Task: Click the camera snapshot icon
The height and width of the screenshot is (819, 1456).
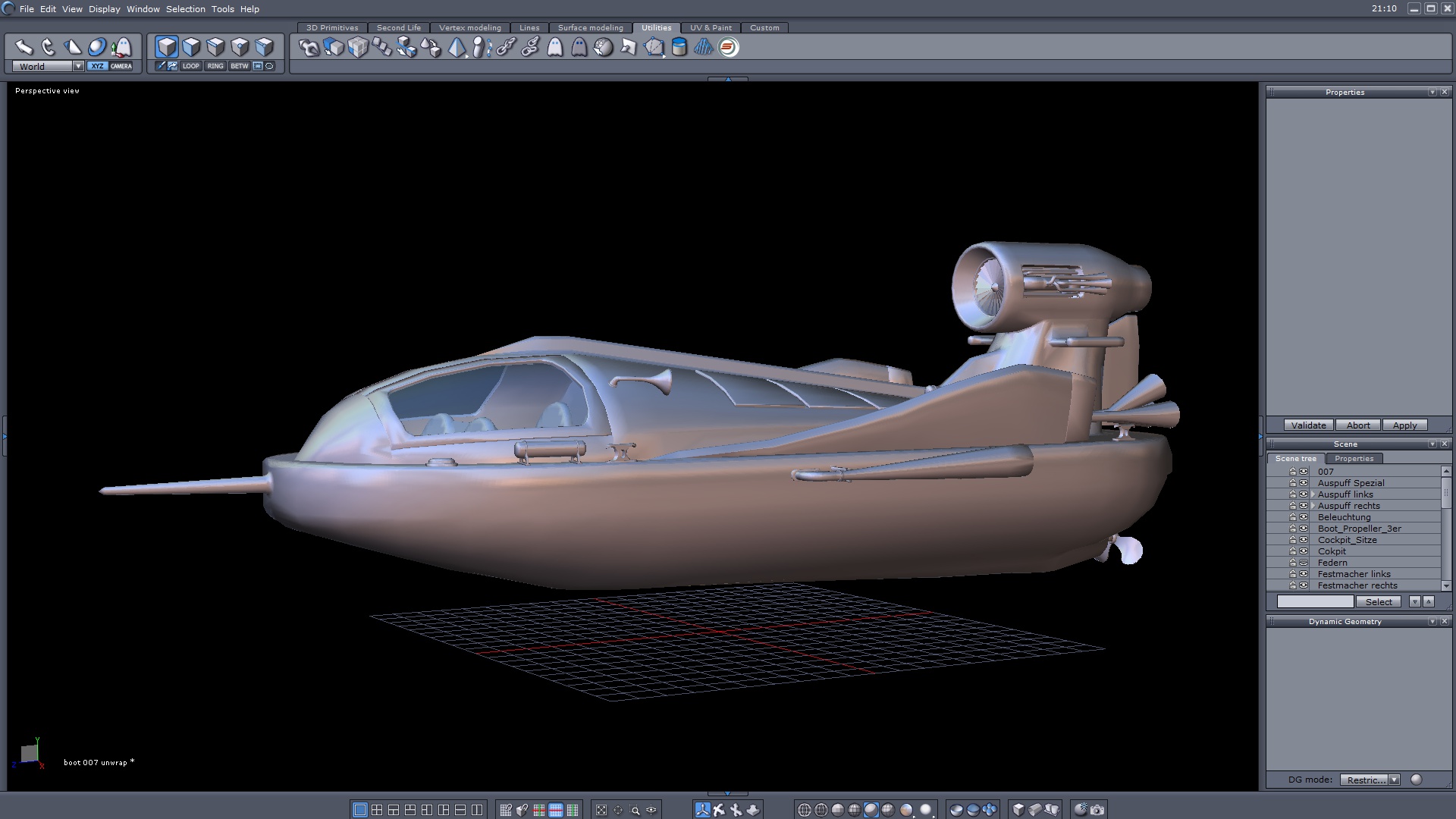Action: pos(1097,810)
